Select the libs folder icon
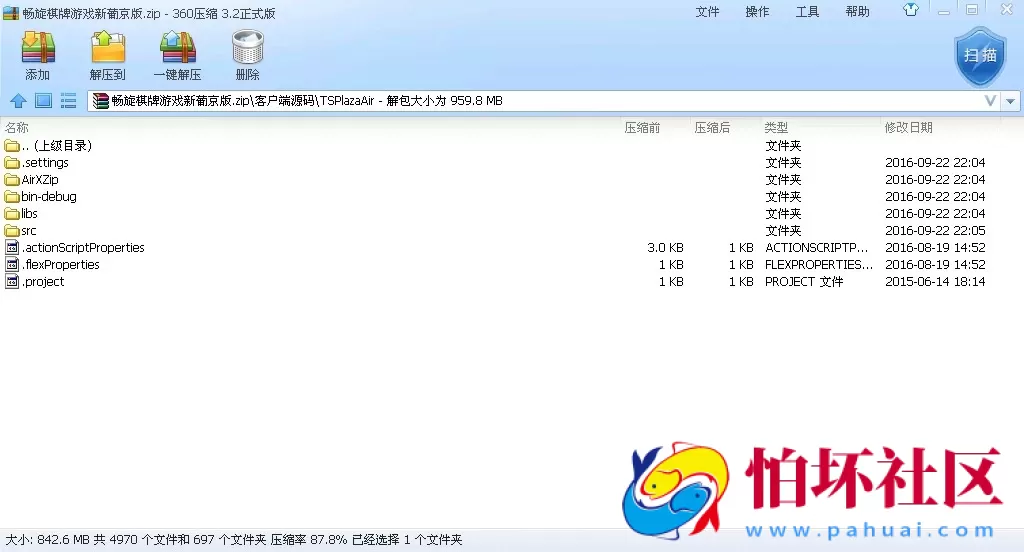Image resolution: width=1024 pixels, height=552 pixels. 12,214
